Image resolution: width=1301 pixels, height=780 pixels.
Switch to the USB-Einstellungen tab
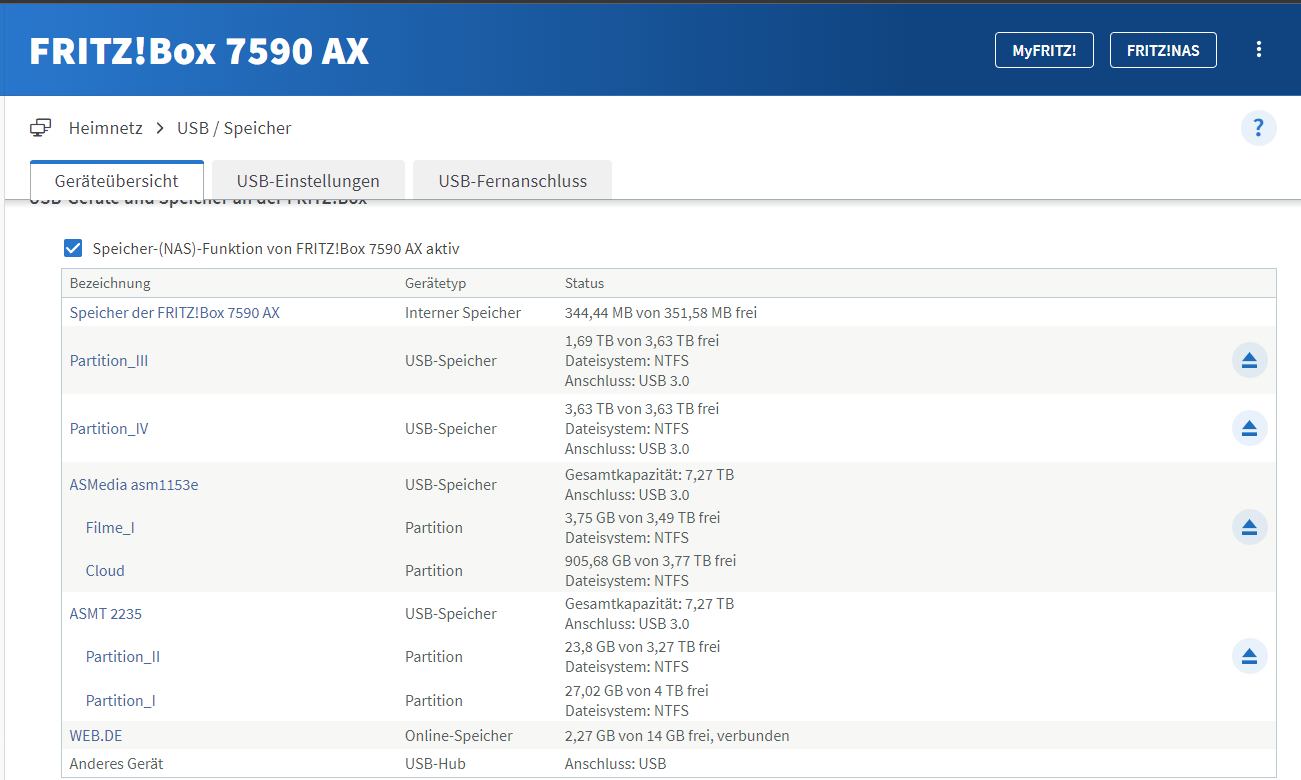click(308, 180)
